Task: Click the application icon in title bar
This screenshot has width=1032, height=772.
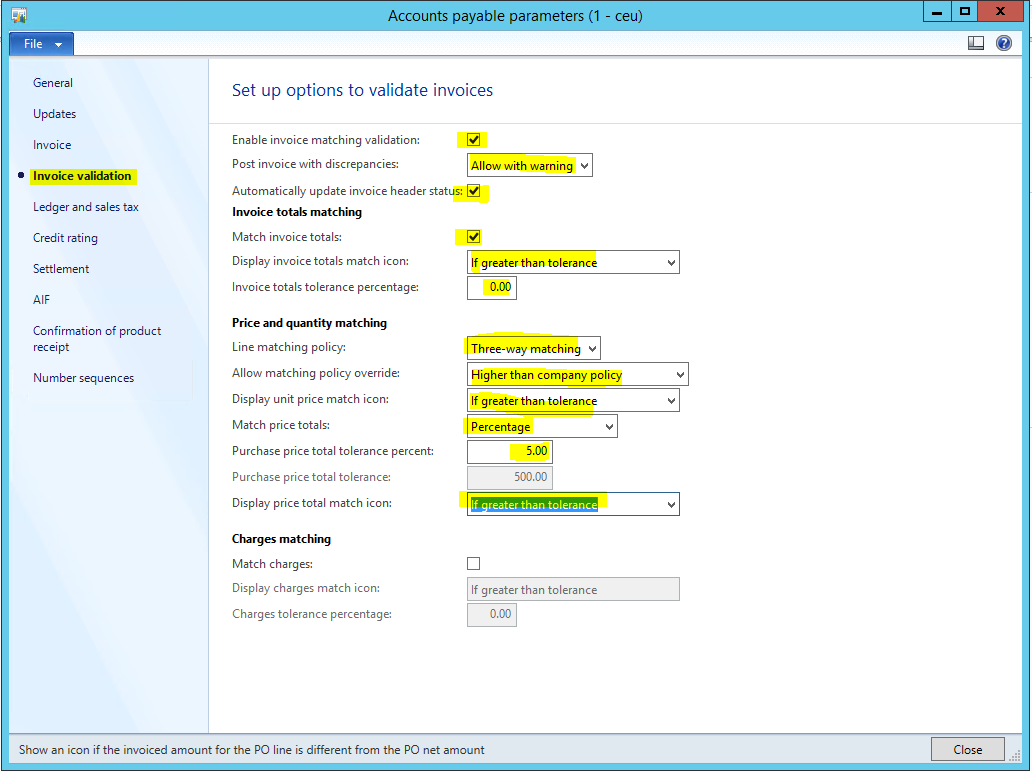Action: [x=19, y=15]
